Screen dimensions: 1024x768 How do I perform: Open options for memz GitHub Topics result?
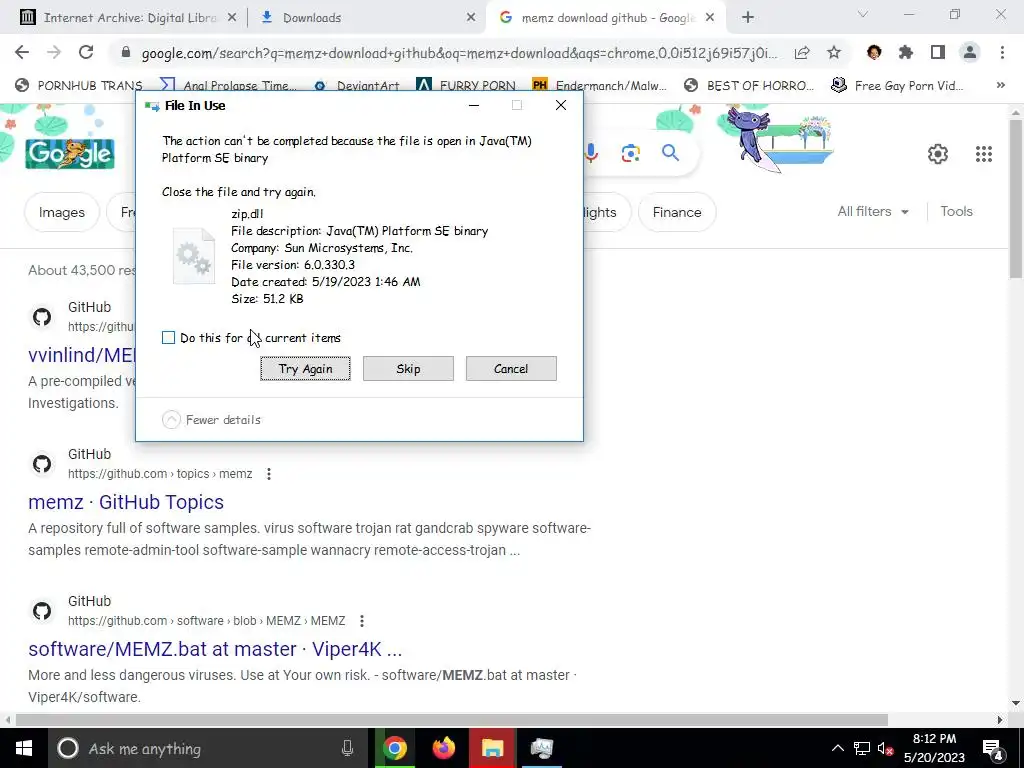click(268, 474)
